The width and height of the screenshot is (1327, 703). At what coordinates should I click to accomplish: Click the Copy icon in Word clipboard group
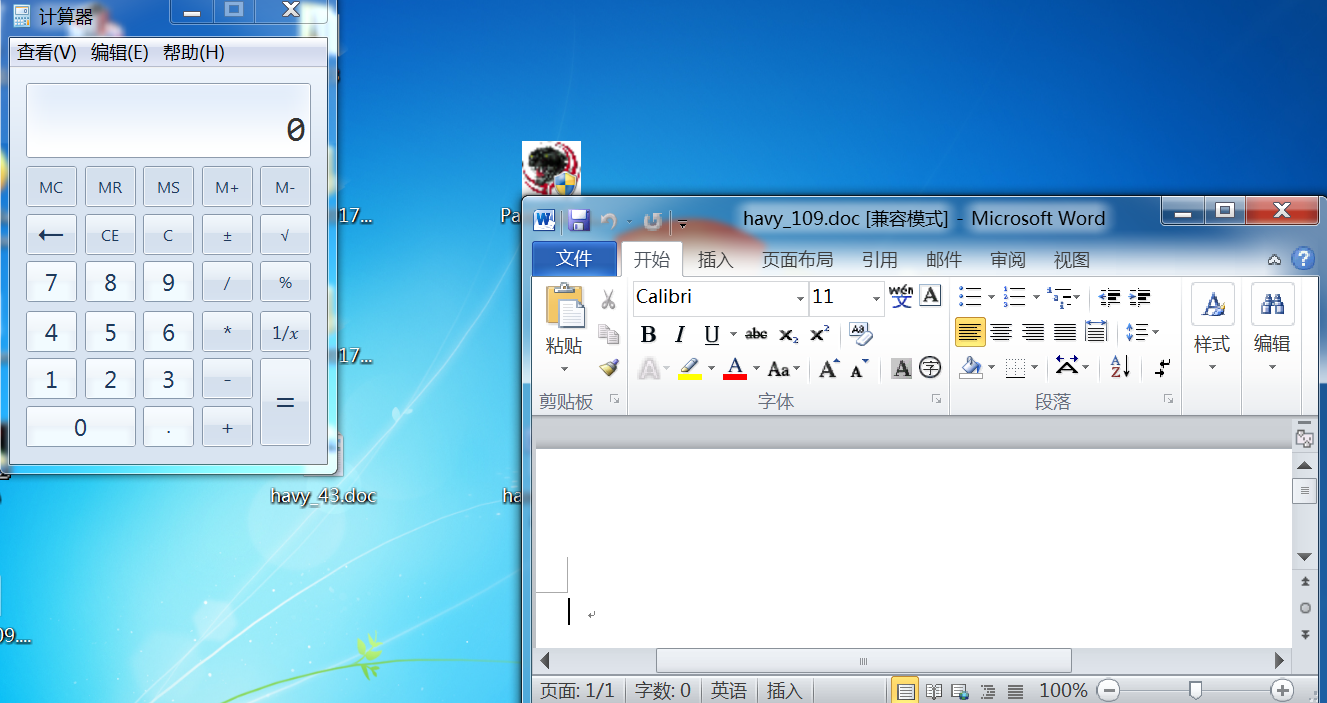608,334
